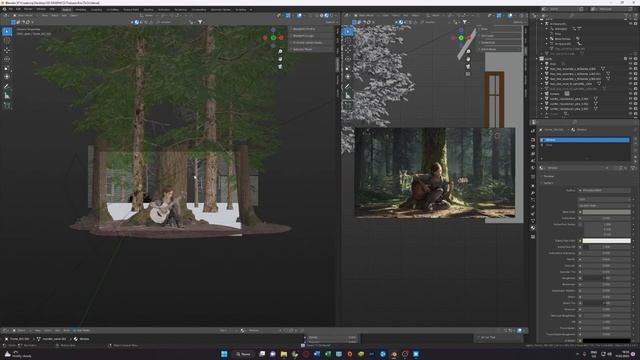Toggle Armature row visibility eye in outliner

[631, 24]
